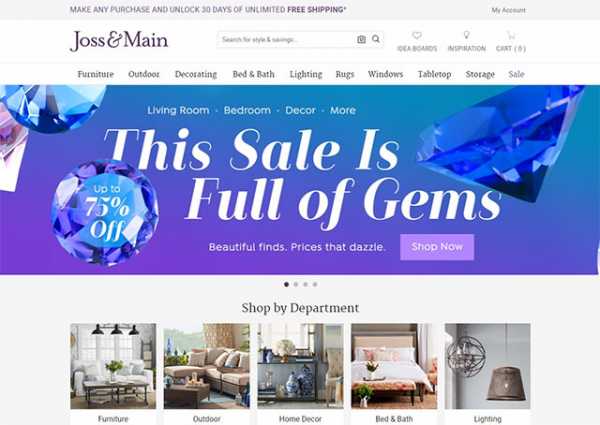Image resolution: width=600 pixels, height=425 pixels.
Task: Open the My Account link
Action: (x=509, y=10)
